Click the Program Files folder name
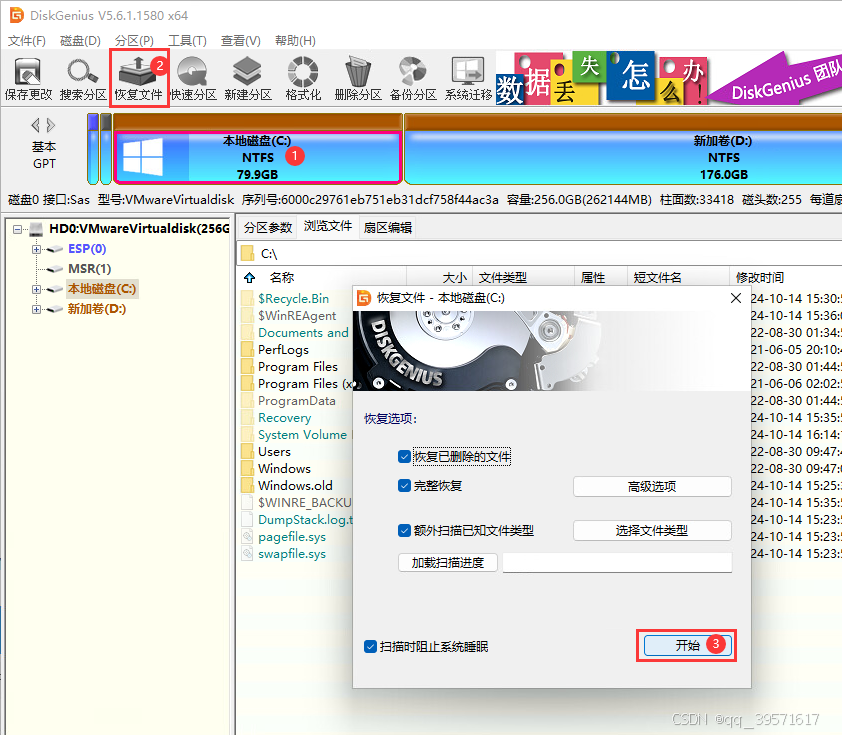The height and width of the screenshot is (735, 842). (x=298, y=367)
